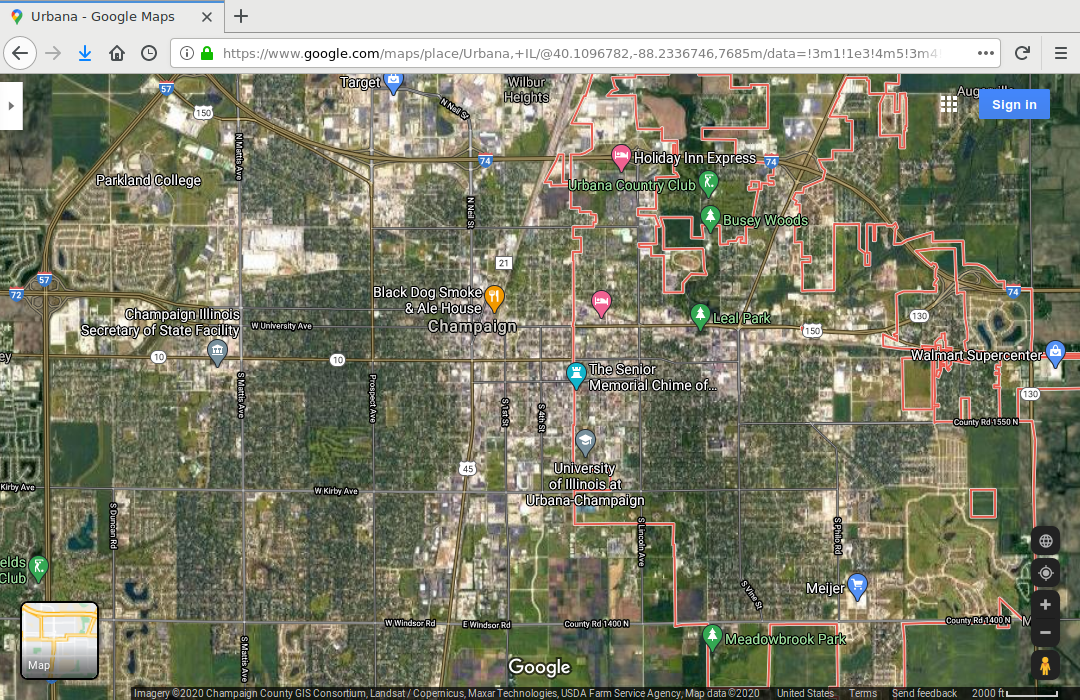Image resolution: width=1080 pixels, height=700 pixels.
Task: Open the Send feedback link
Action: (x=924, y=693)
